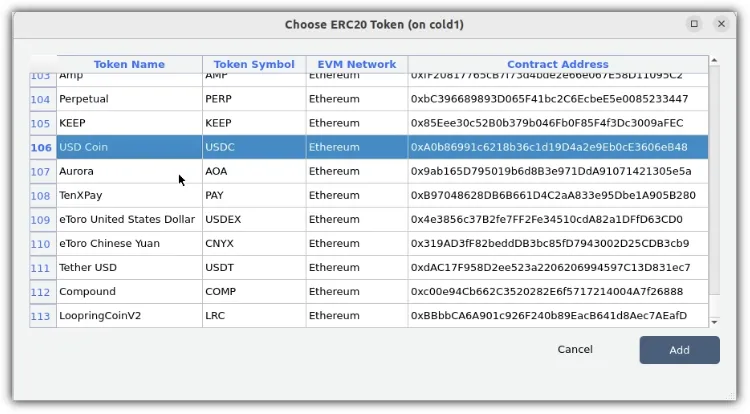Click Perpetual contract address 0xbC396689...
This screenshot has width=750, height=414.
click(558, 99)
